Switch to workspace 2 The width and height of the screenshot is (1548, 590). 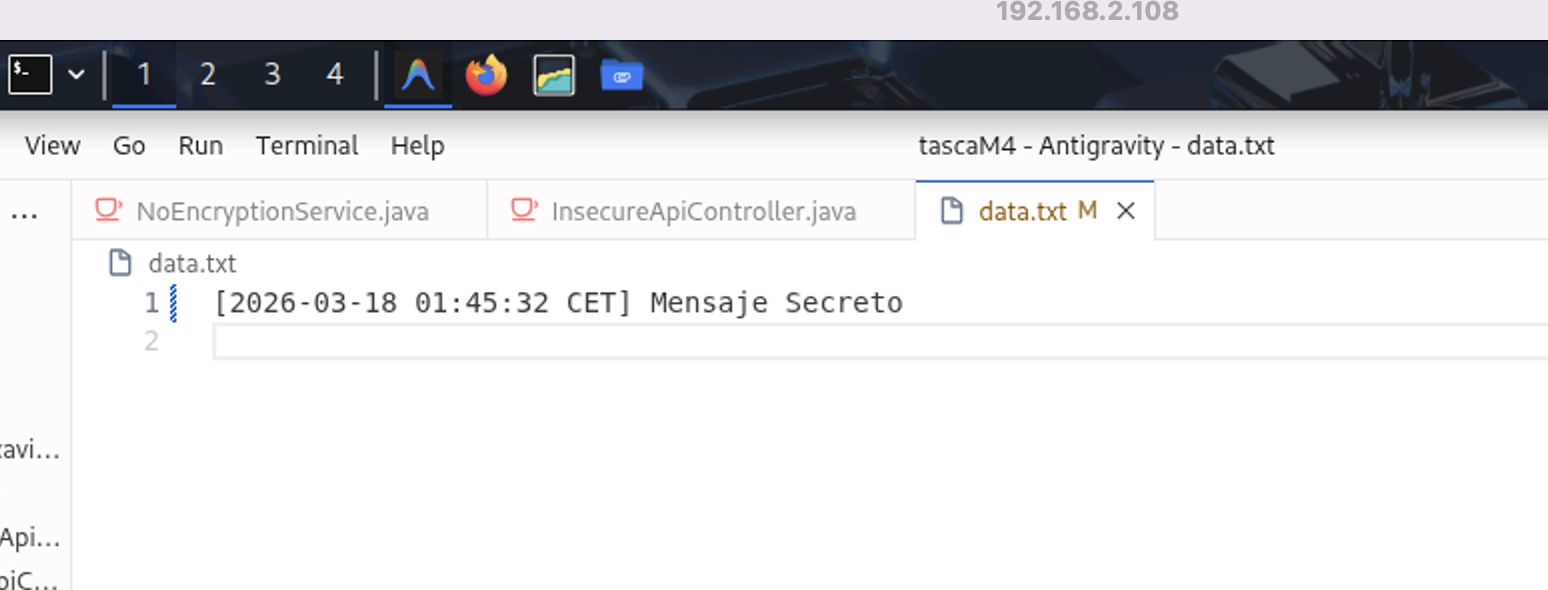(x=207, y=75)
